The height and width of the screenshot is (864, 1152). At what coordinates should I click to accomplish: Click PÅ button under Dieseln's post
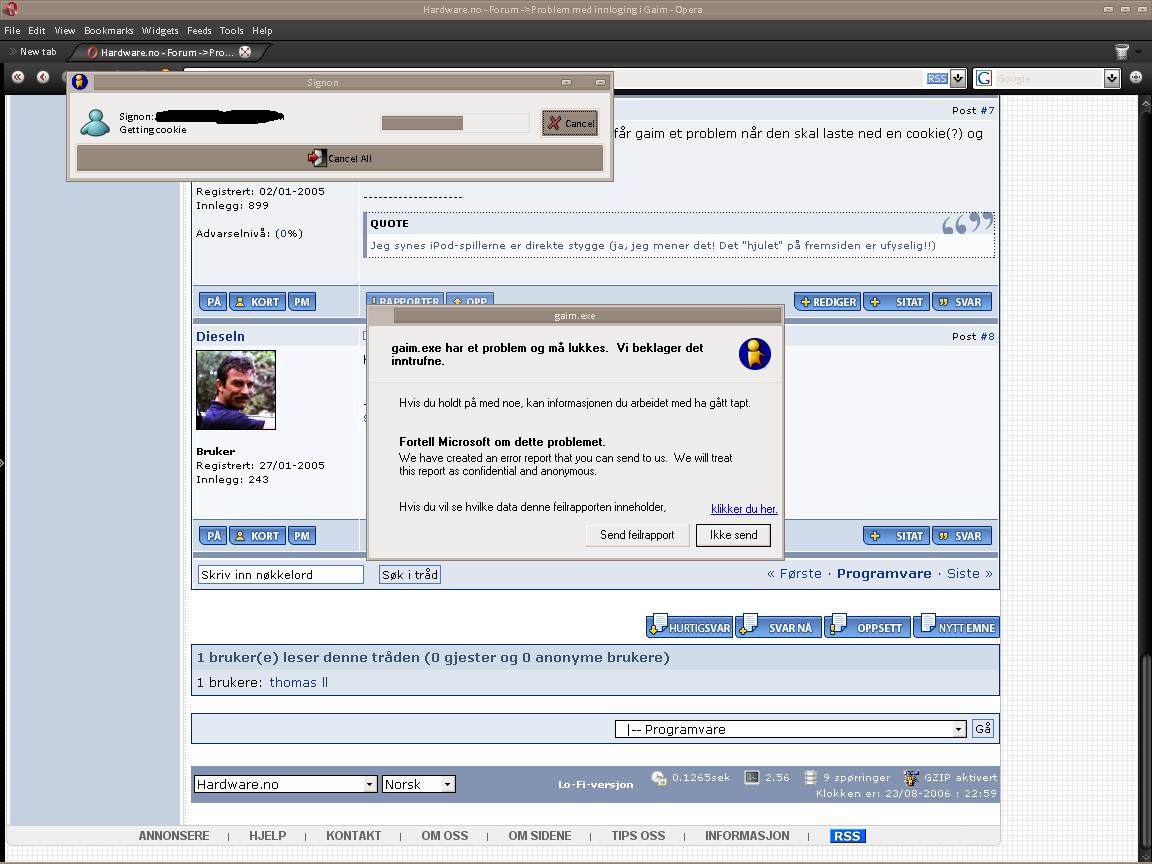pos(213,536)
